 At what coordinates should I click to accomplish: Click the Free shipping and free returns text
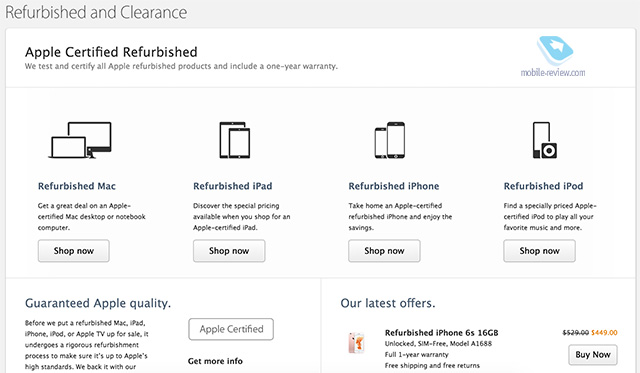432,365
